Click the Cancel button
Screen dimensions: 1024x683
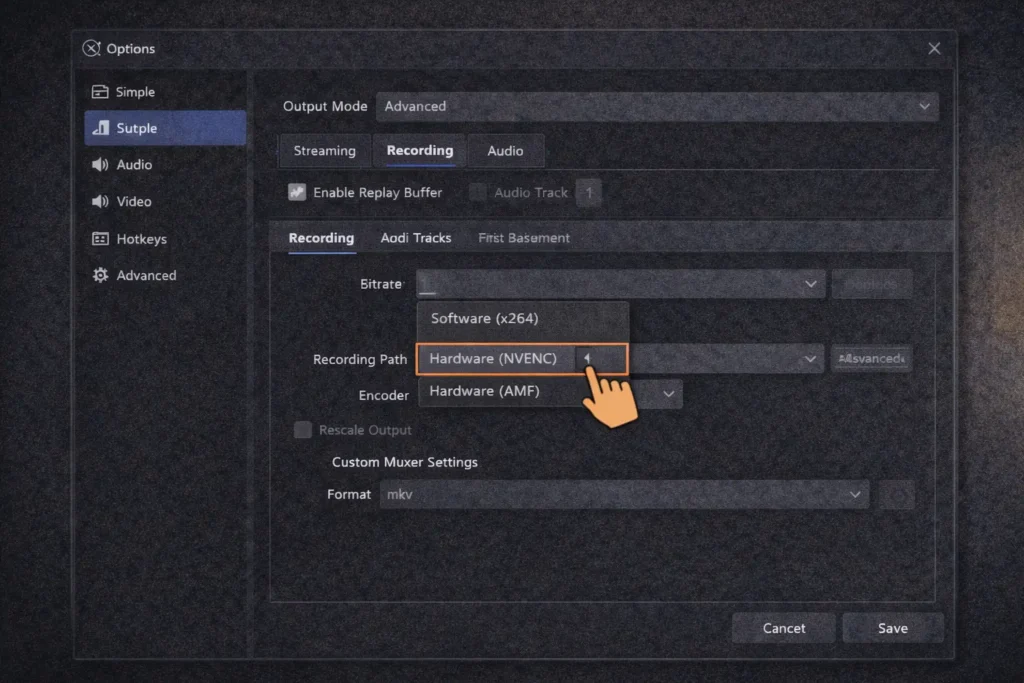click(x=783, y=628)
